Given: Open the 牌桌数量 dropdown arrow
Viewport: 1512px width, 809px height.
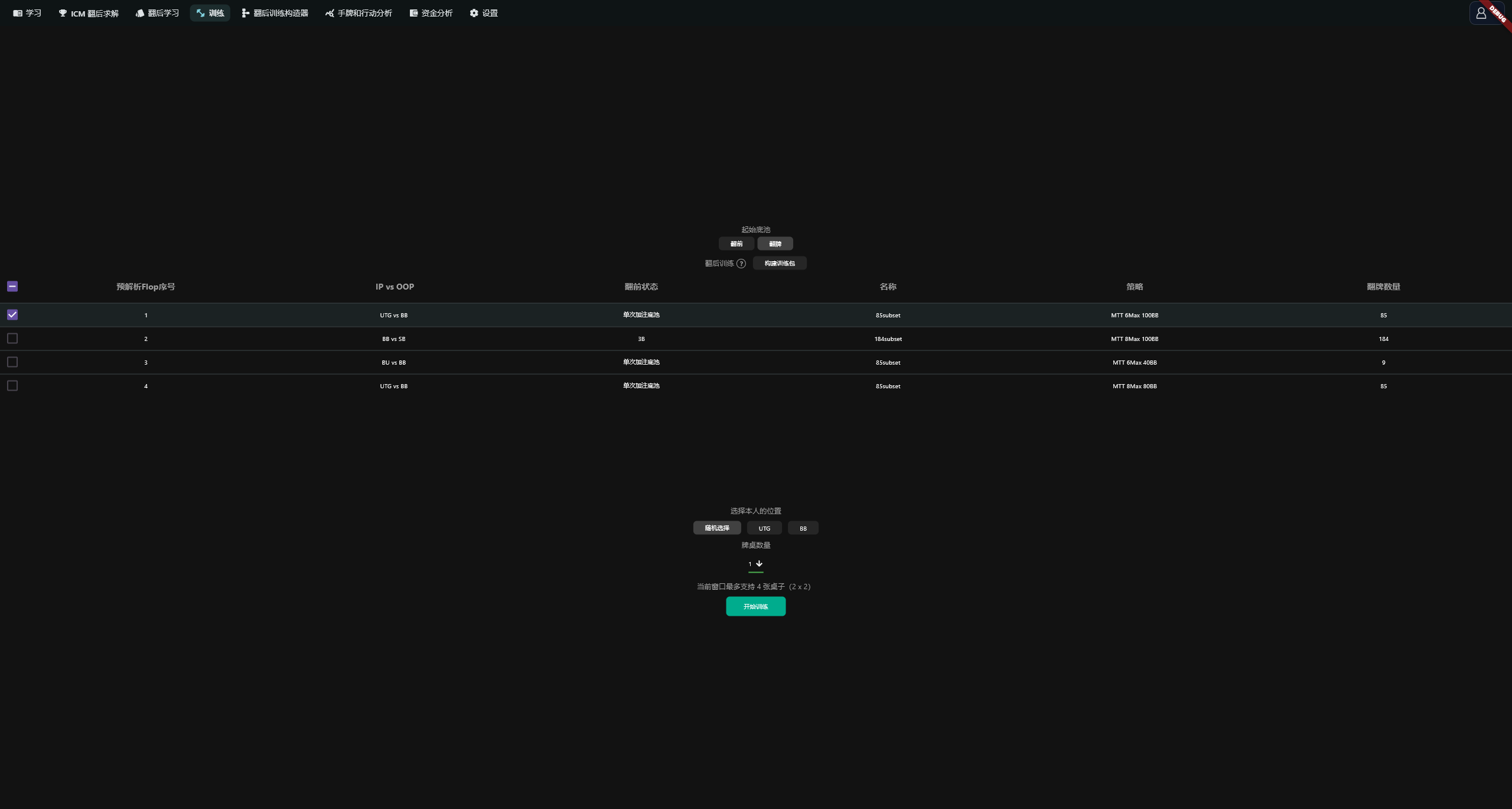Looking at the screenshot, I should pyautogui.click(x=759, y=564).
